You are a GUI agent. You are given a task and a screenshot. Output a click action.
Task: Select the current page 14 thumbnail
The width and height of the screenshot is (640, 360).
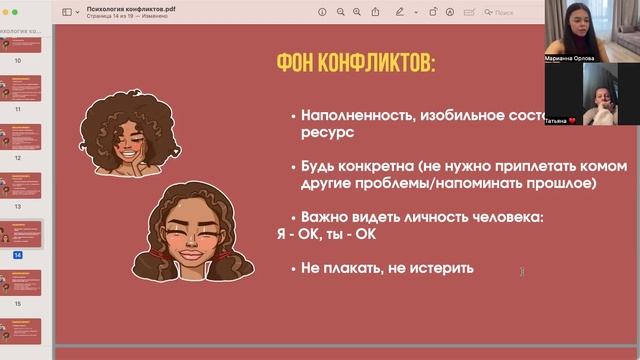(x=21, y=234)
